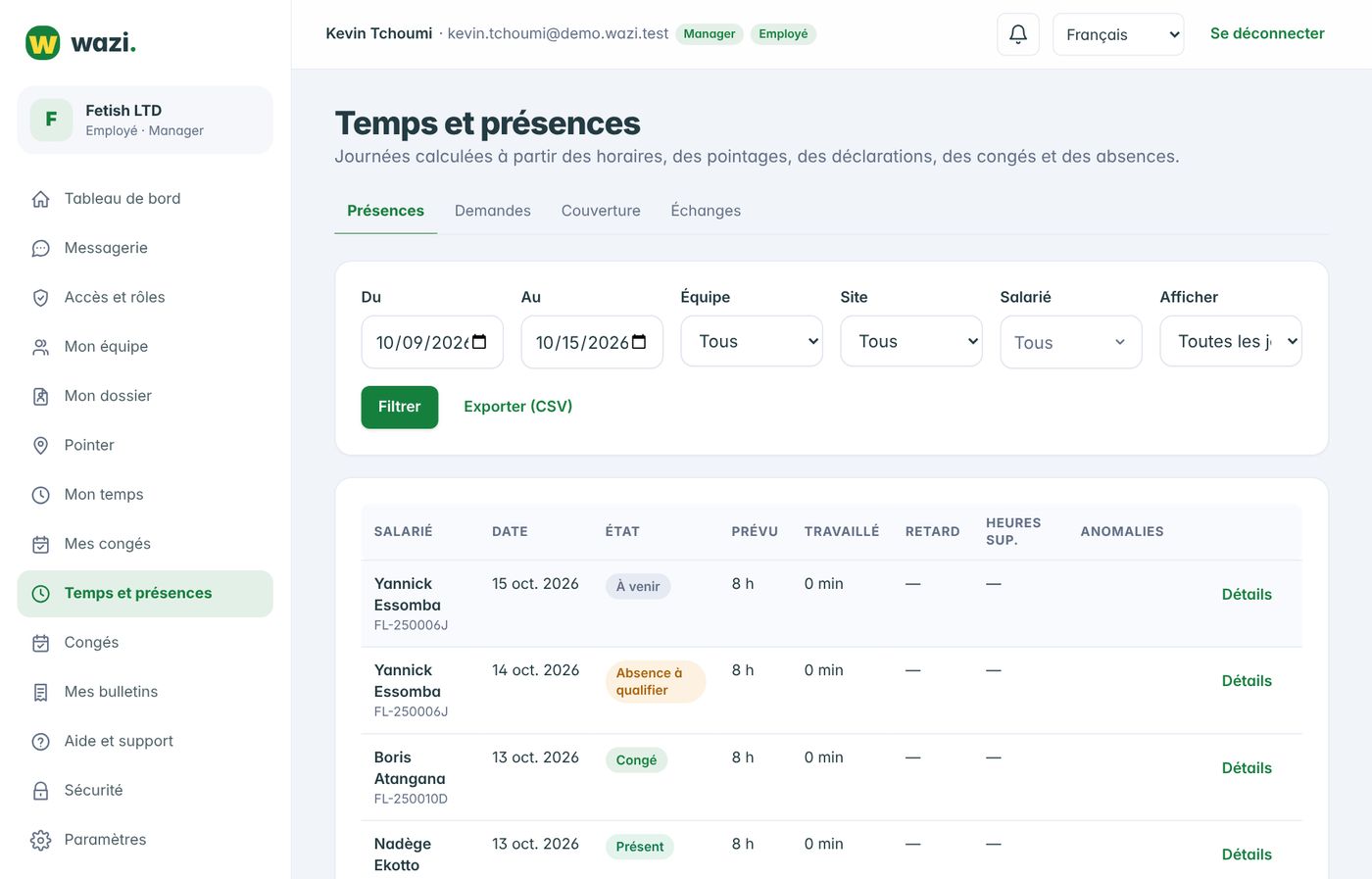Open Détails for Nadège Ekotto
The height and width of the screenshot is (879, 1372).
[x=1247, y=855]
